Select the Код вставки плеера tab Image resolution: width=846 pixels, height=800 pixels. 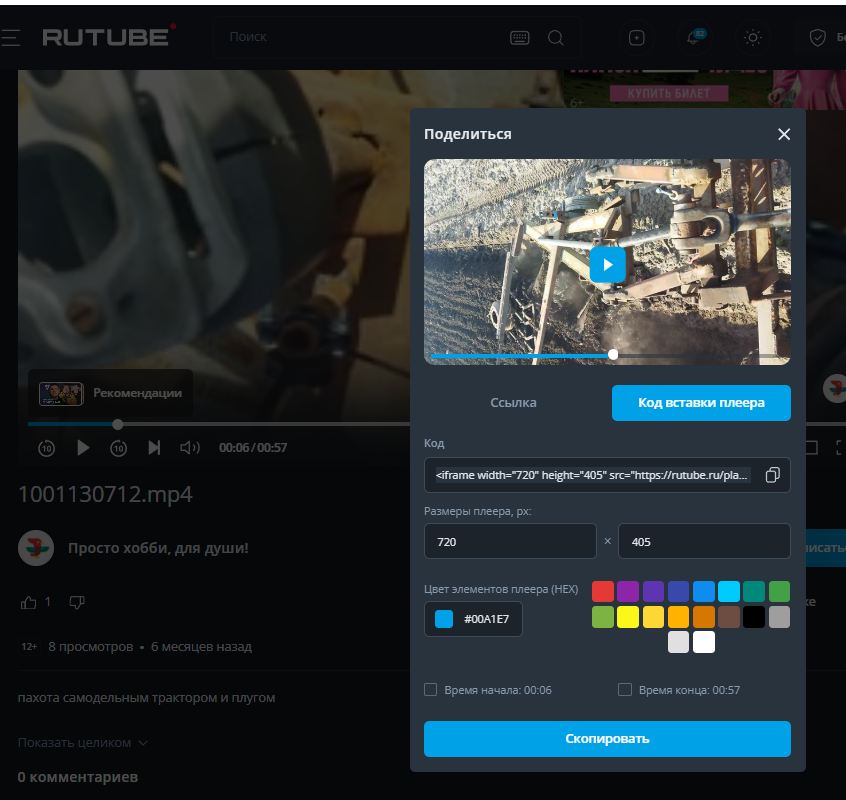coord(701,402)
